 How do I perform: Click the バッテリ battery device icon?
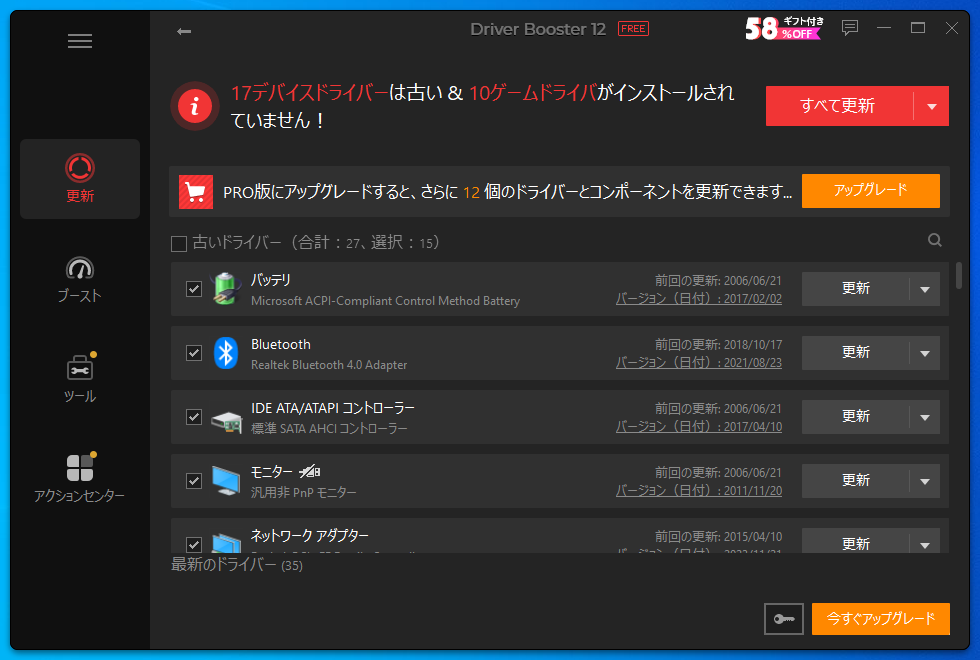(226, 289)
